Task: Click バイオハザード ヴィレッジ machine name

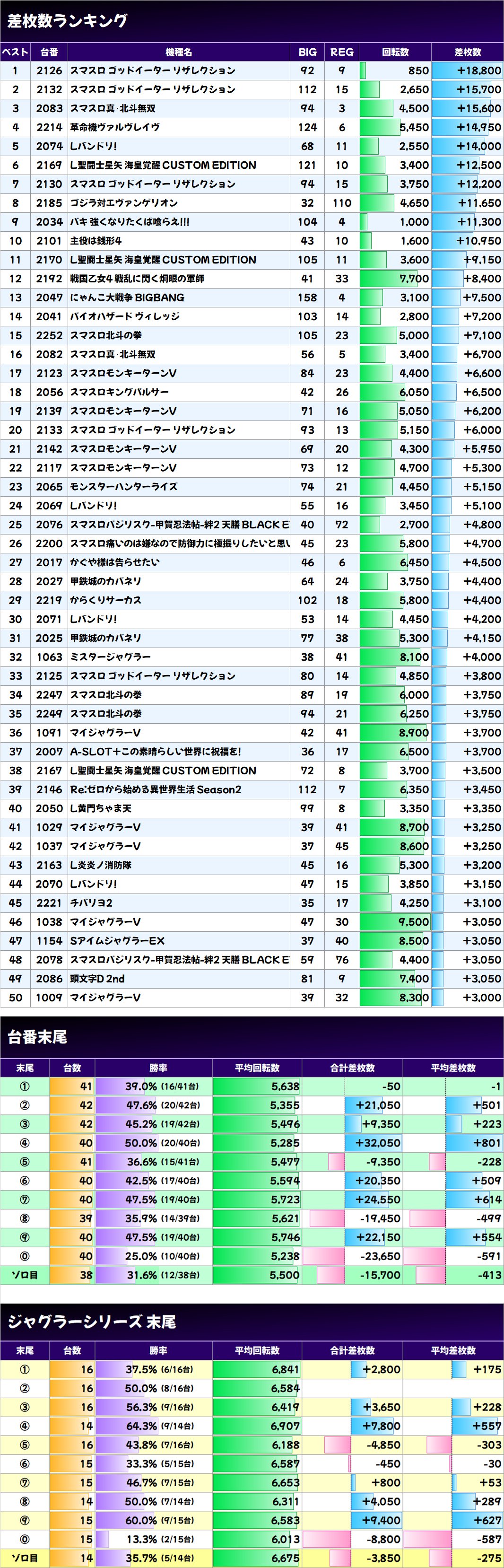Action: coord(125,316)
